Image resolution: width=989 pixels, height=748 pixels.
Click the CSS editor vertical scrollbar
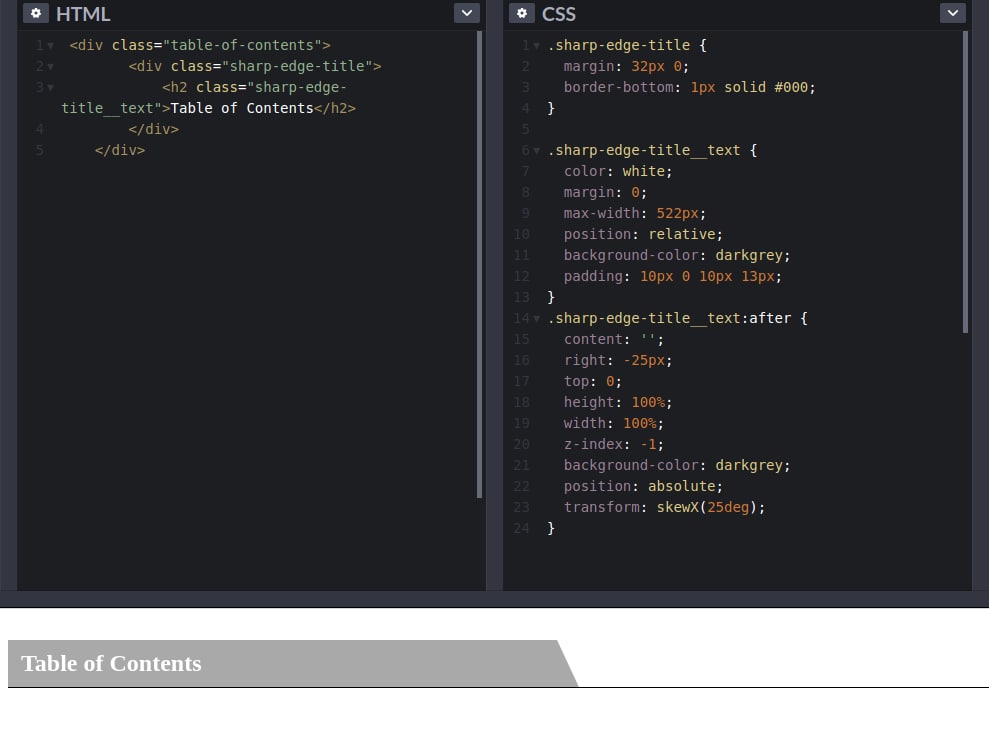[965, 182]
